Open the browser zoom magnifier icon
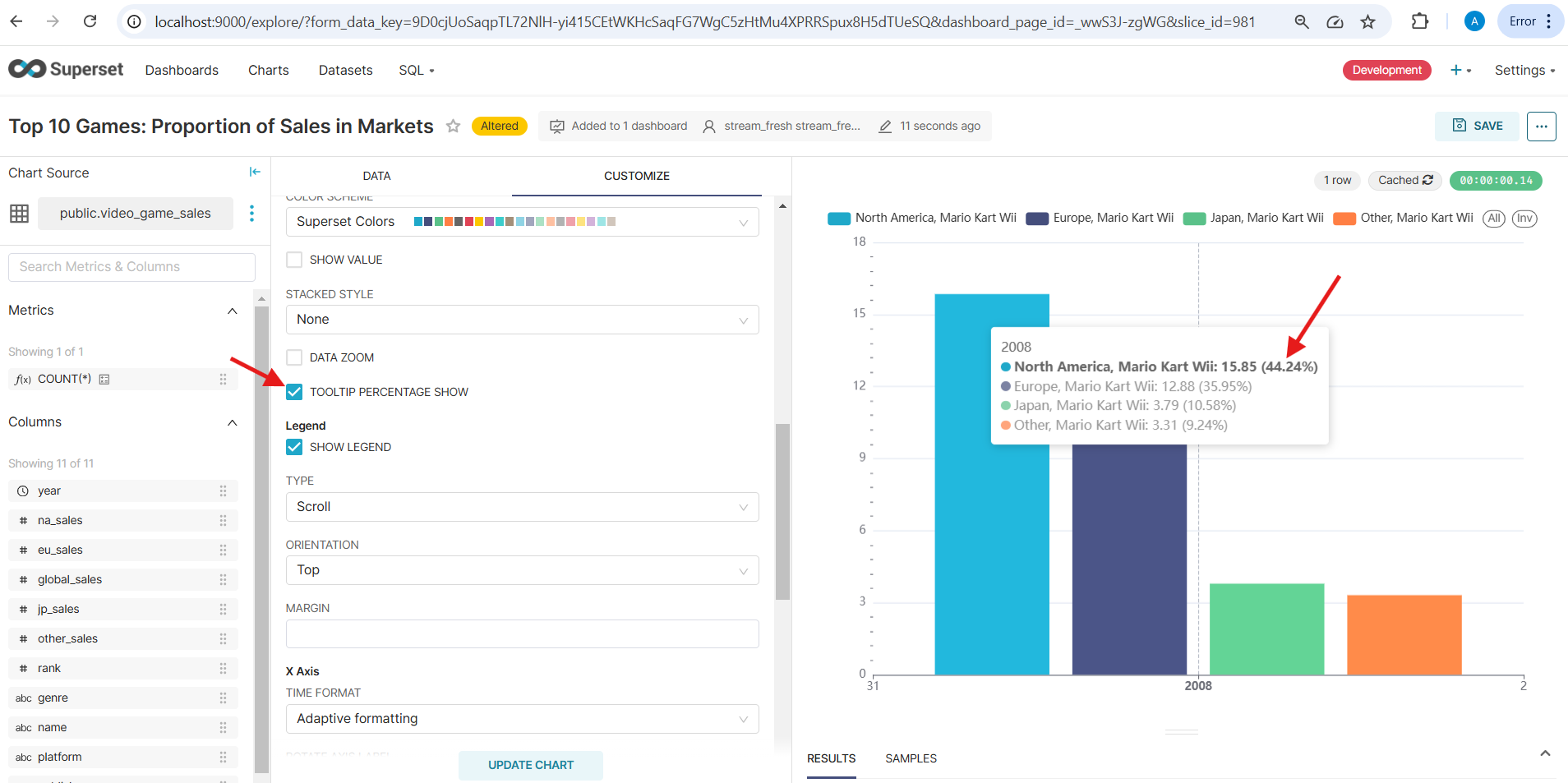This screenshot has height=783, width=1568. (x=1302, y=22)
